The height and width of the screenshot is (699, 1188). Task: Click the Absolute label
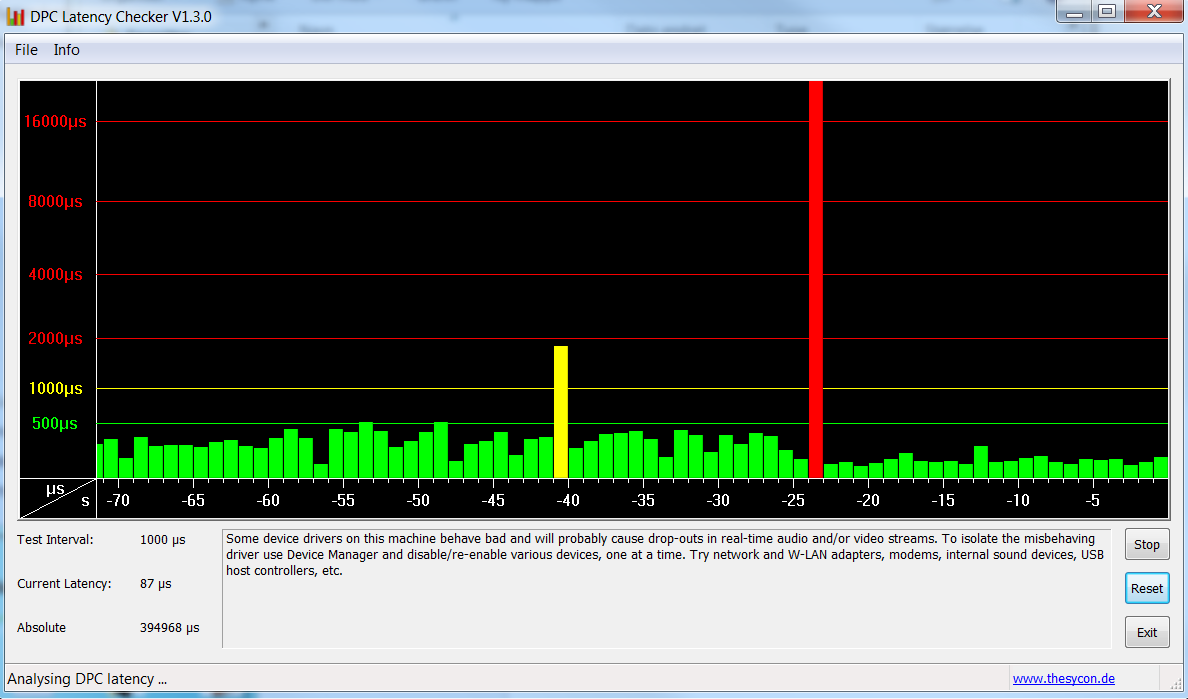coord(42,628)
